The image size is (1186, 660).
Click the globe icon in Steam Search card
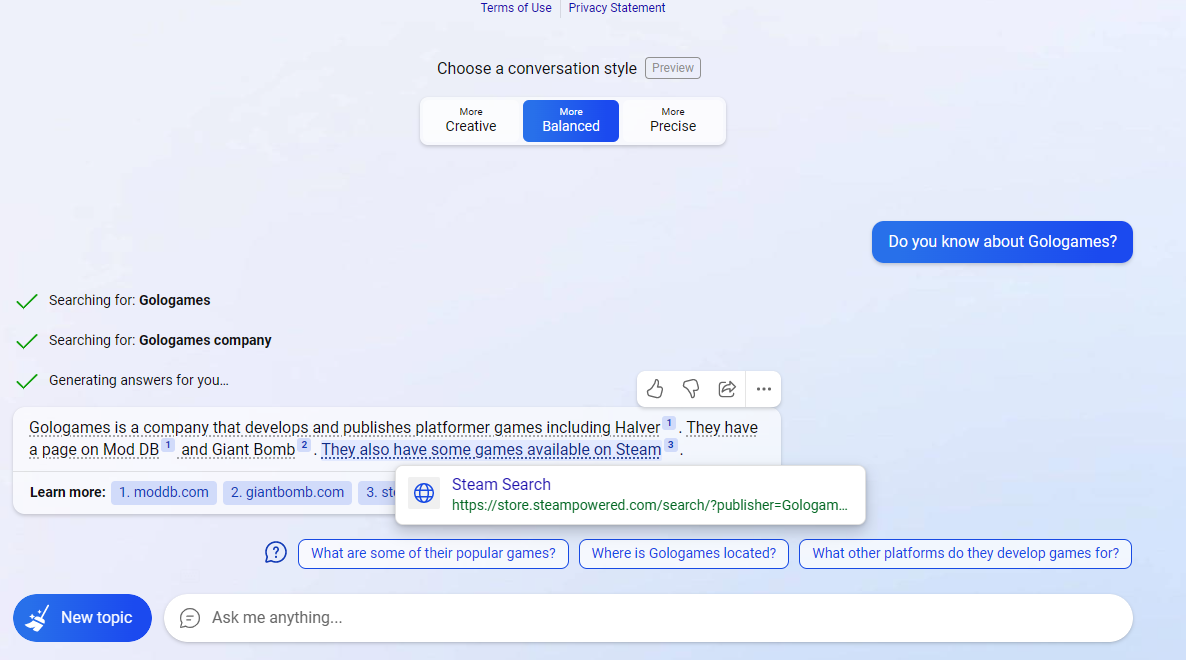pyautogui.click(x=424, y=494)
